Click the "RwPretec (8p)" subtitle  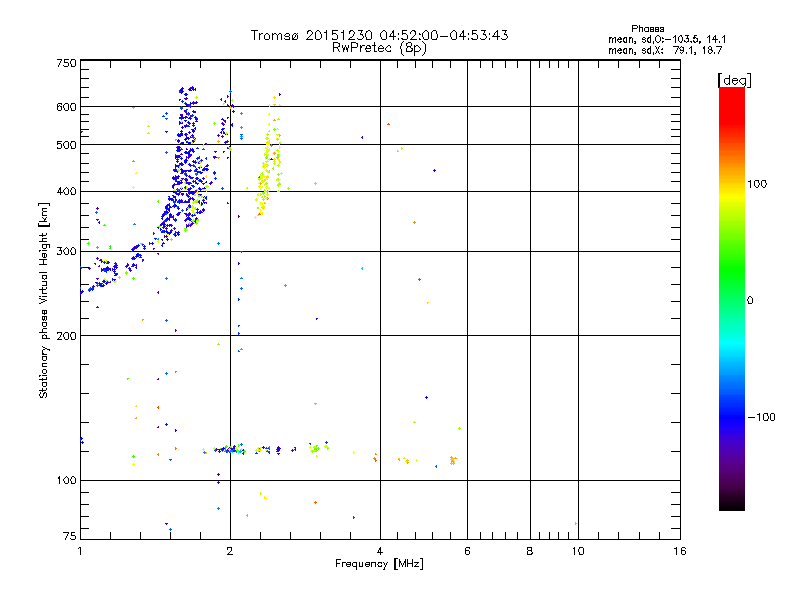pyautogui.click(x=379, y=48)
